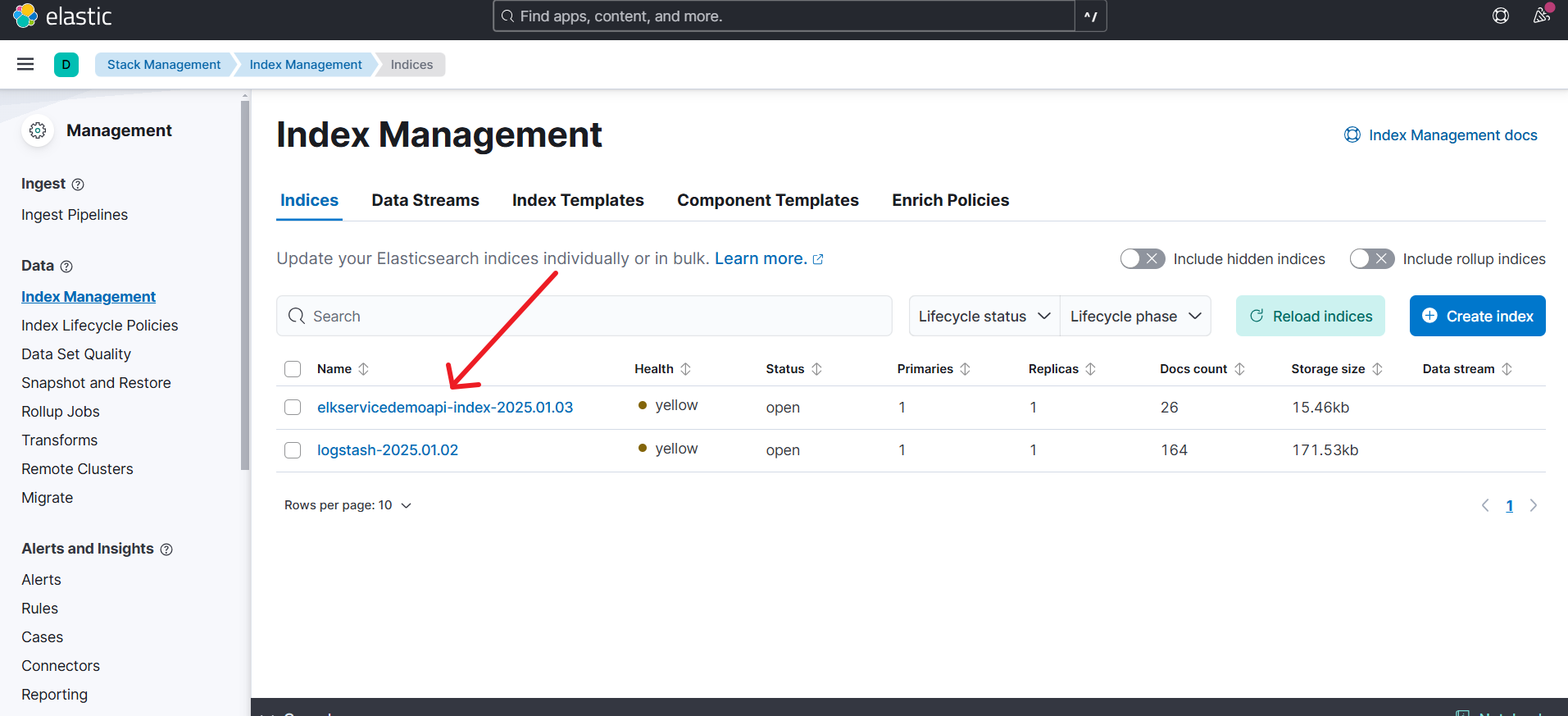Viewport: 1568px width, 716px height.
Task: Expand the Lifecycle status filter
Action: [x=984, y=317]
